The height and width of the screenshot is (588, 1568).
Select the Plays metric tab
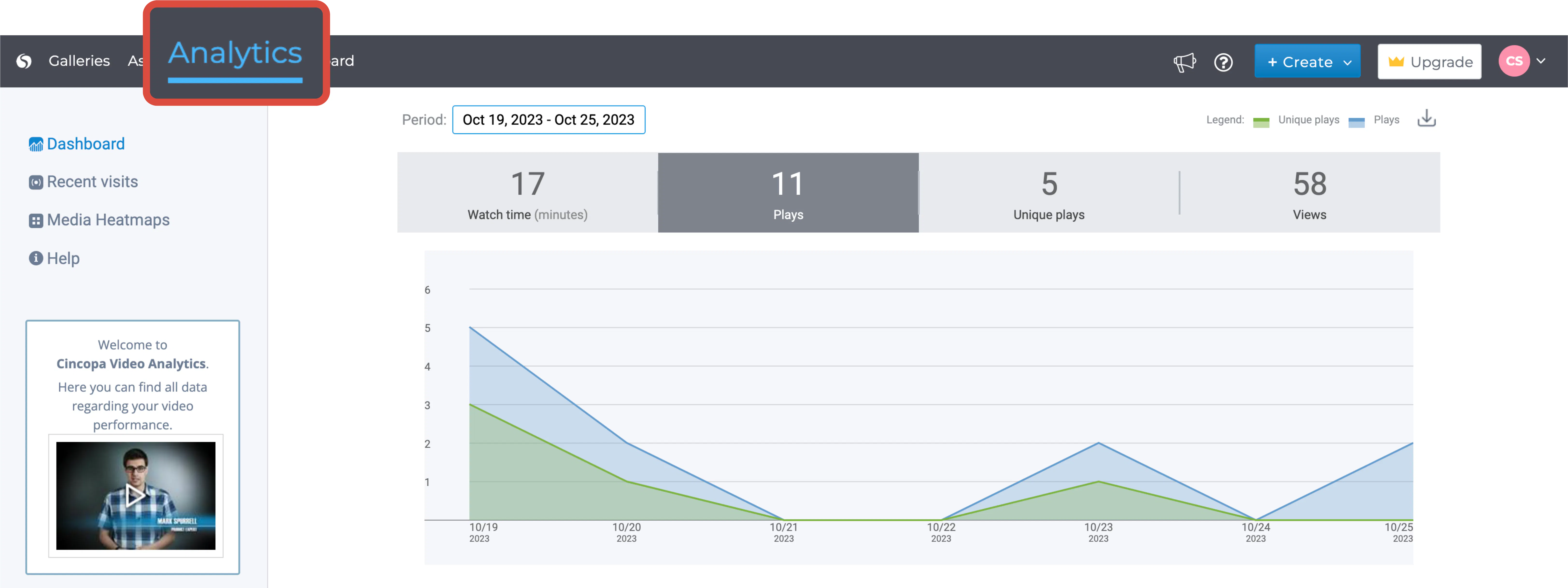coord(788,192)
